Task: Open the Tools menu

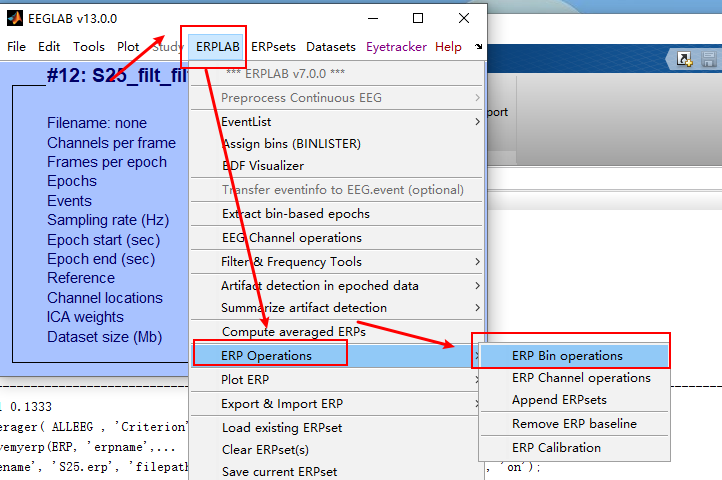Action: coord(88,47)
